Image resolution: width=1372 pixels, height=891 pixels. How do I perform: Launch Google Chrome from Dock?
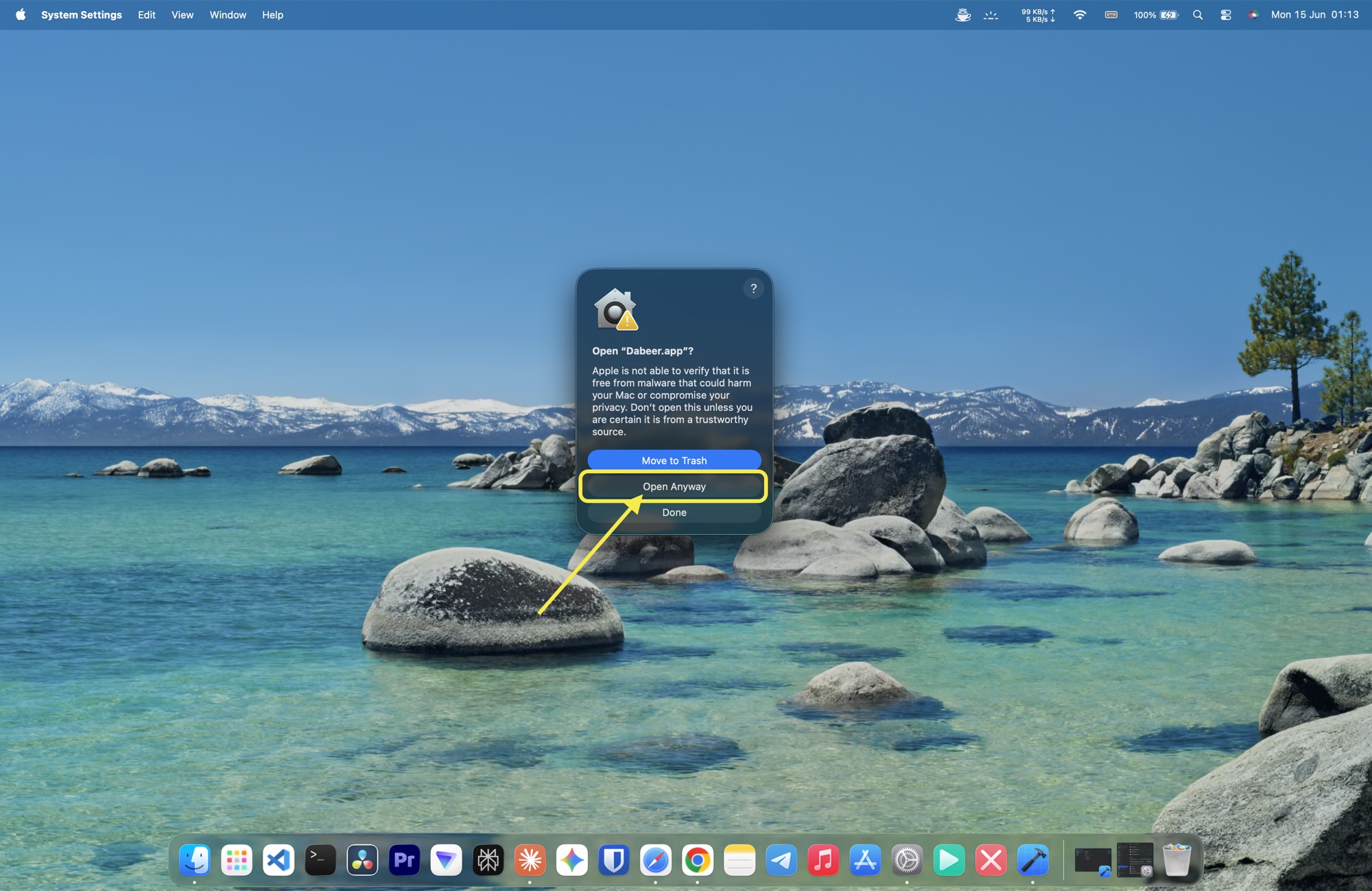pos(698,859)
